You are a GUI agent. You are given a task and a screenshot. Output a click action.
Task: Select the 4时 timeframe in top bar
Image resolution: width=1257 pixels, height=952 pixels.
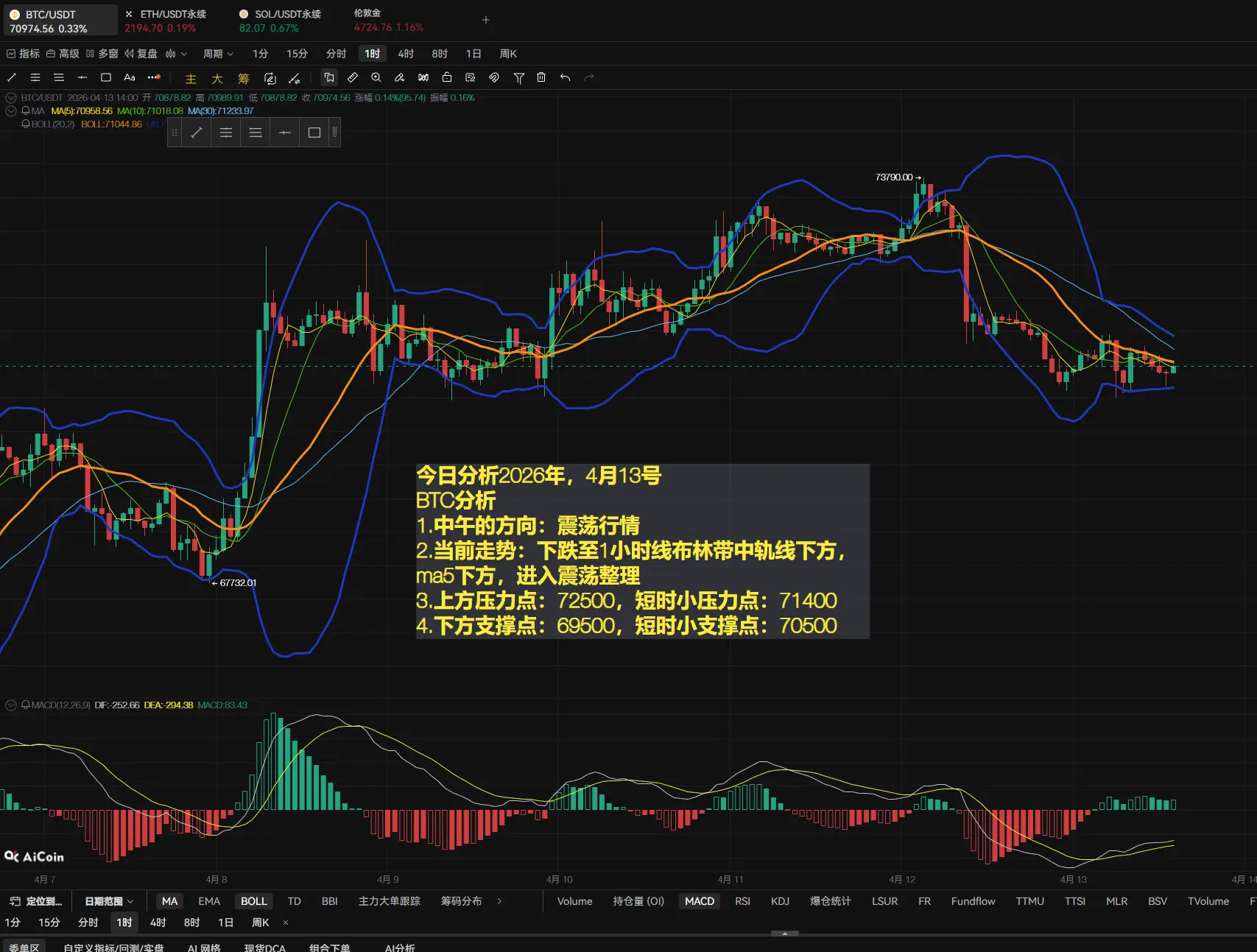click(406, 54)
